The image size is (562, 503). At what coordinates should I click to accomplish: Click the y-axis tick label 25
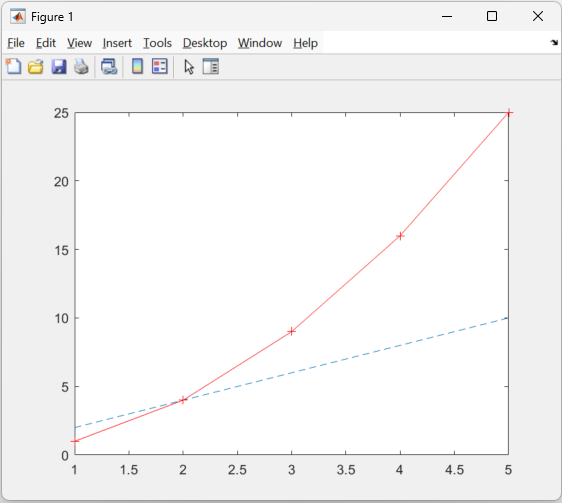point(61,113)
